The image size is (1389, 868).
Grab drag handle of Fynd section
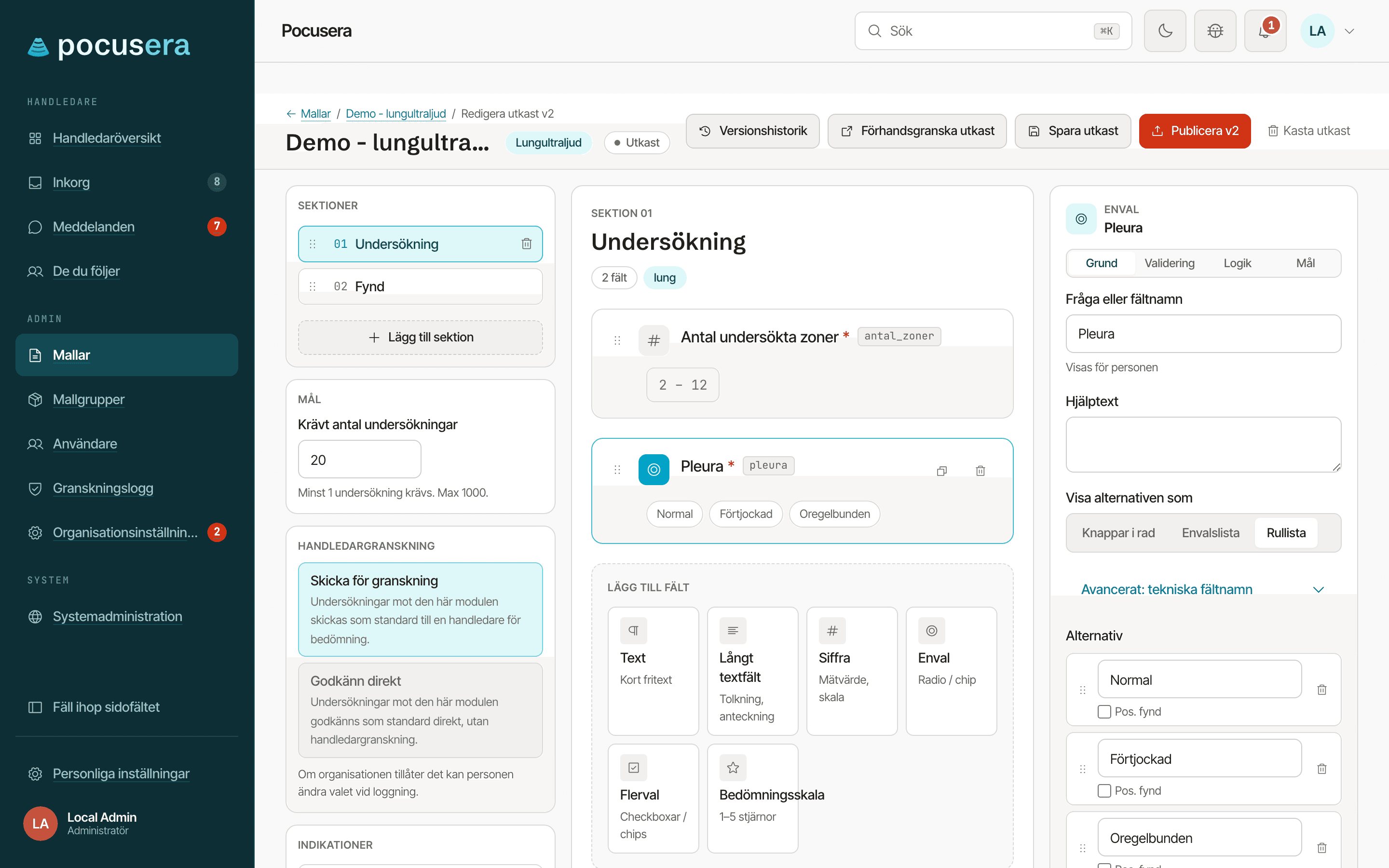(x=313, y=286)
